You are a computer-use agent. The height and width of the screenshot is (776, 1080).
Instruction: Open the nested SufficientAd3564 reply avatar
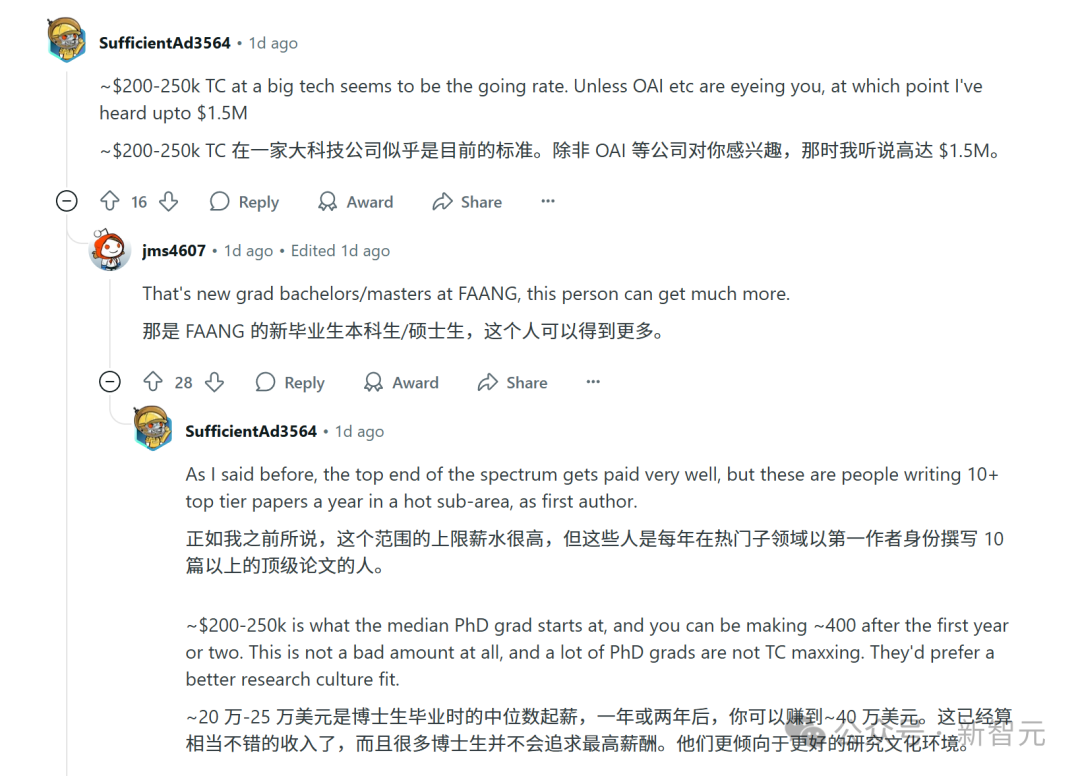click(x=153, y=428)
